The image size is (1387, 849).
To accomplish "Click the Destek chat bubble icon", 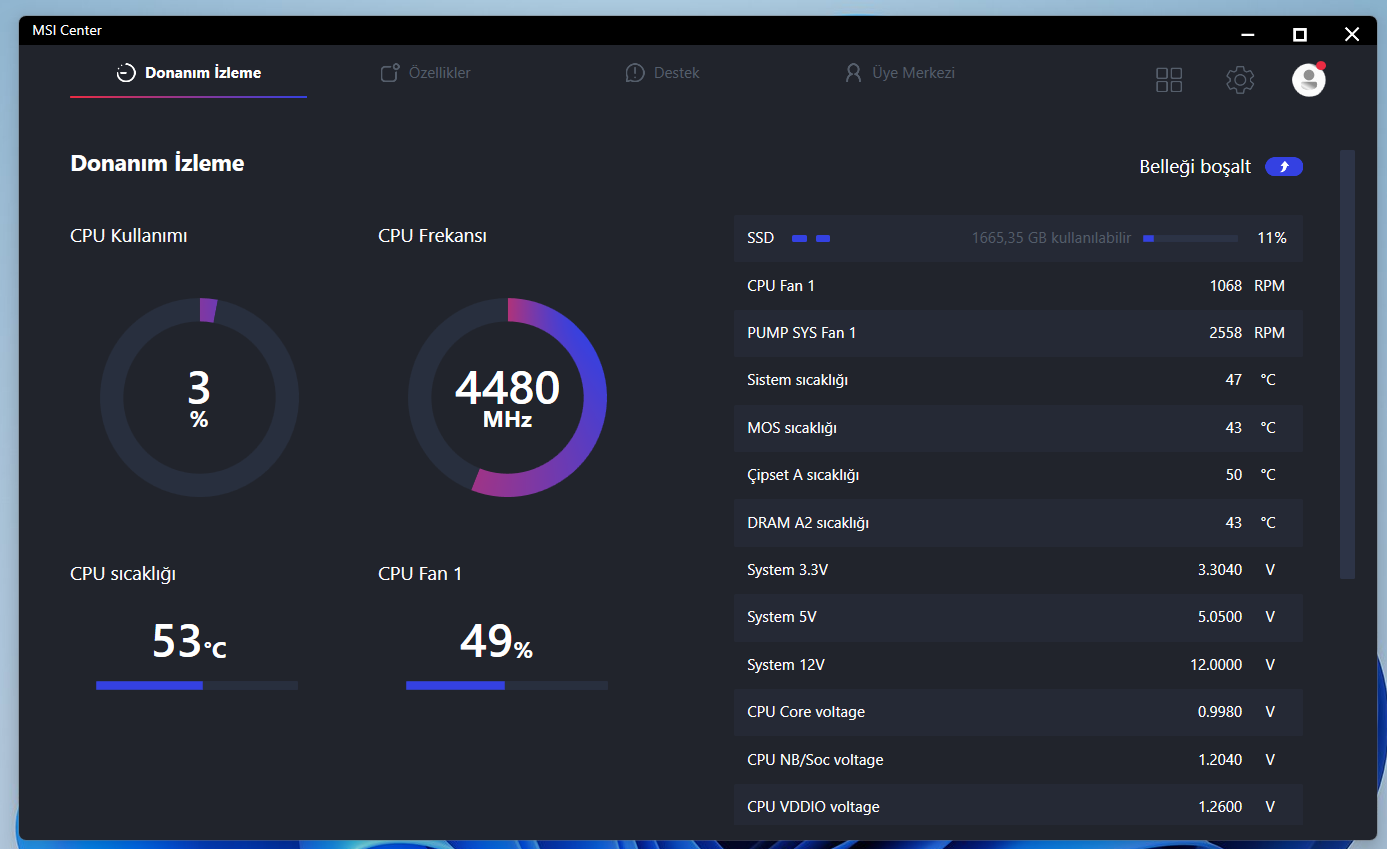I will click(635, 73).
